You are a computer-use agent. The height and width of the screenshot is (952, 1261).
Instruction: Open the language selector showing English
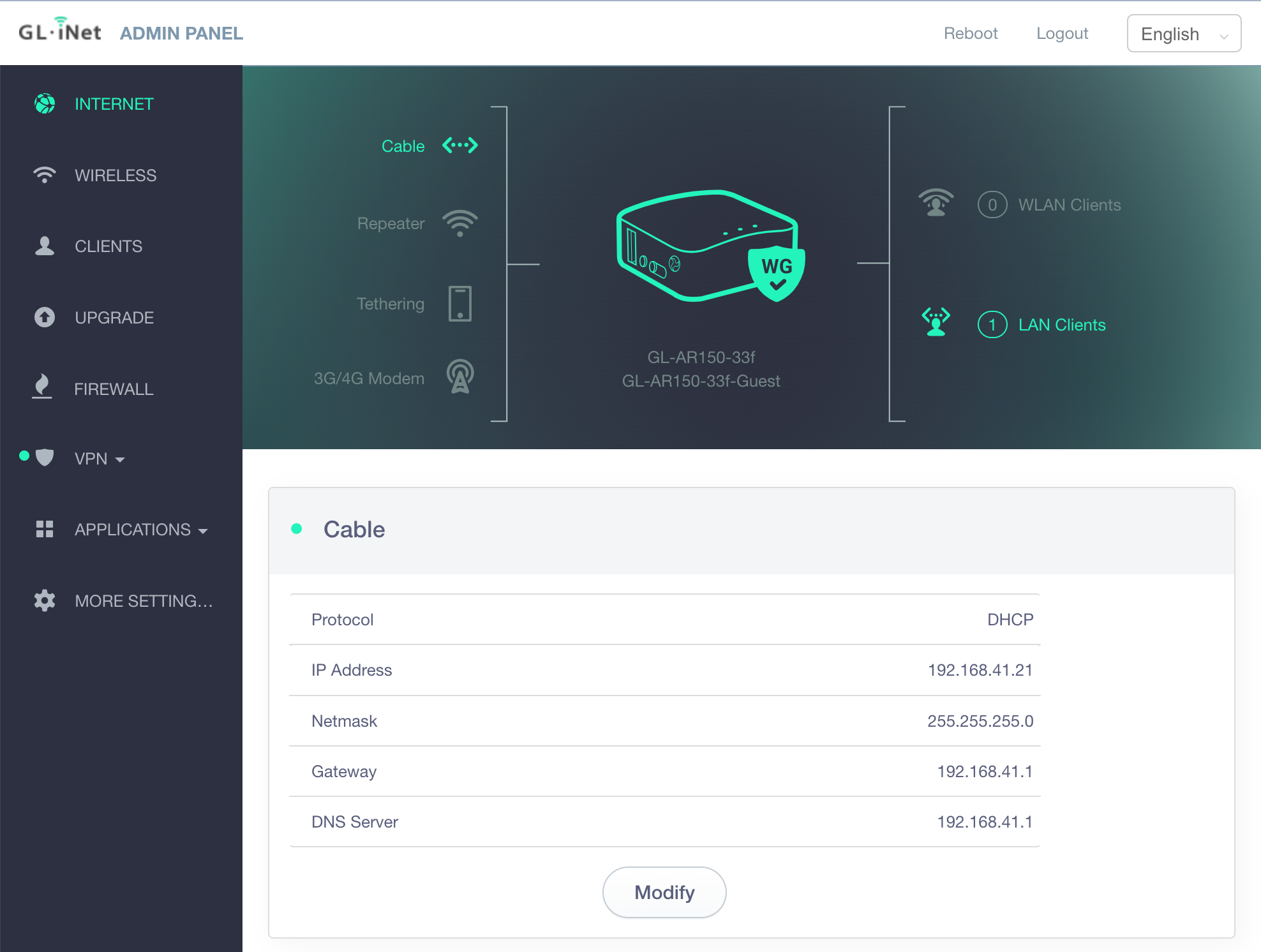pos(1183,33)
